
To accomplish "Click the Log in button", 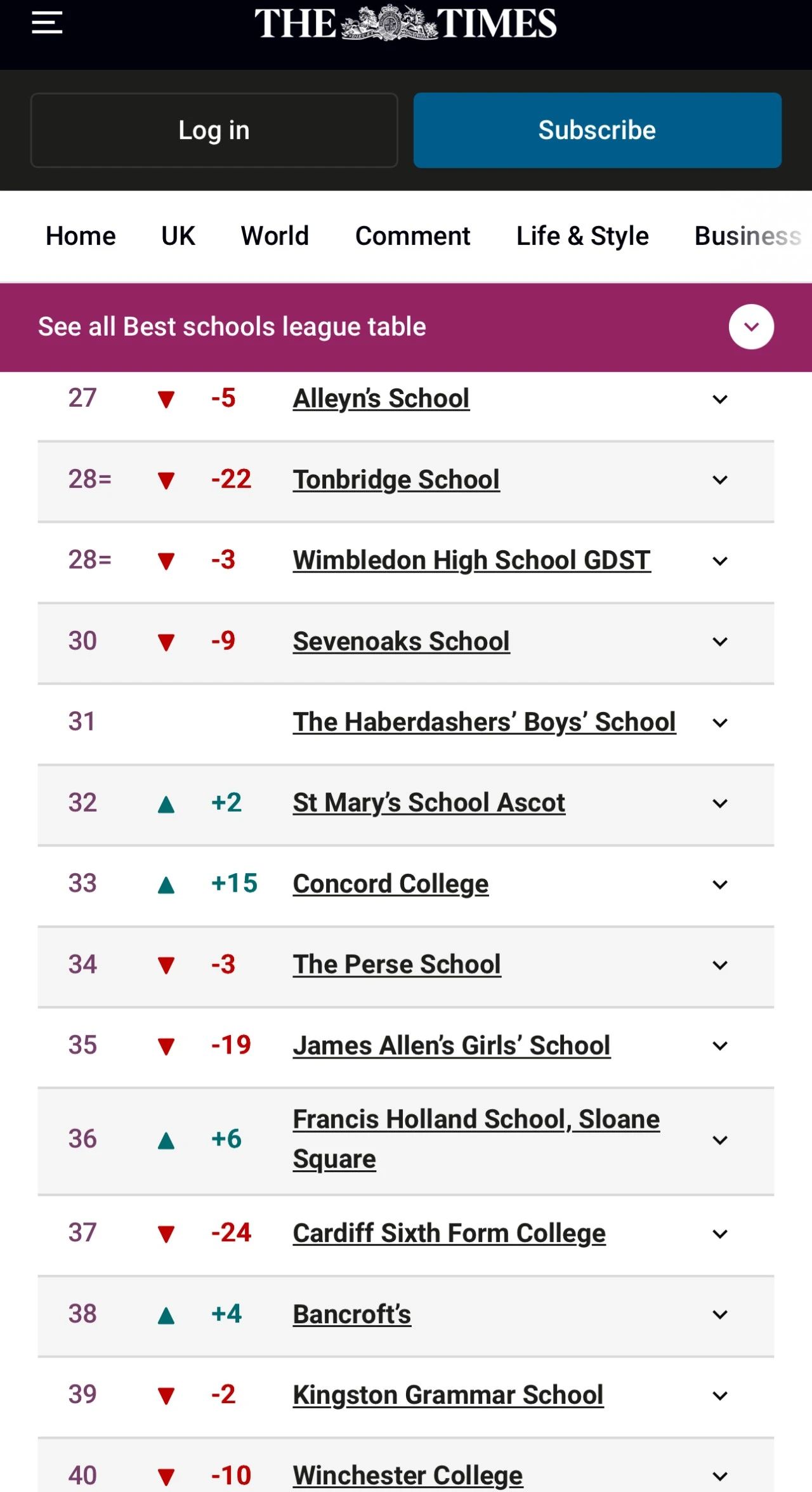I will pos(214,130).
